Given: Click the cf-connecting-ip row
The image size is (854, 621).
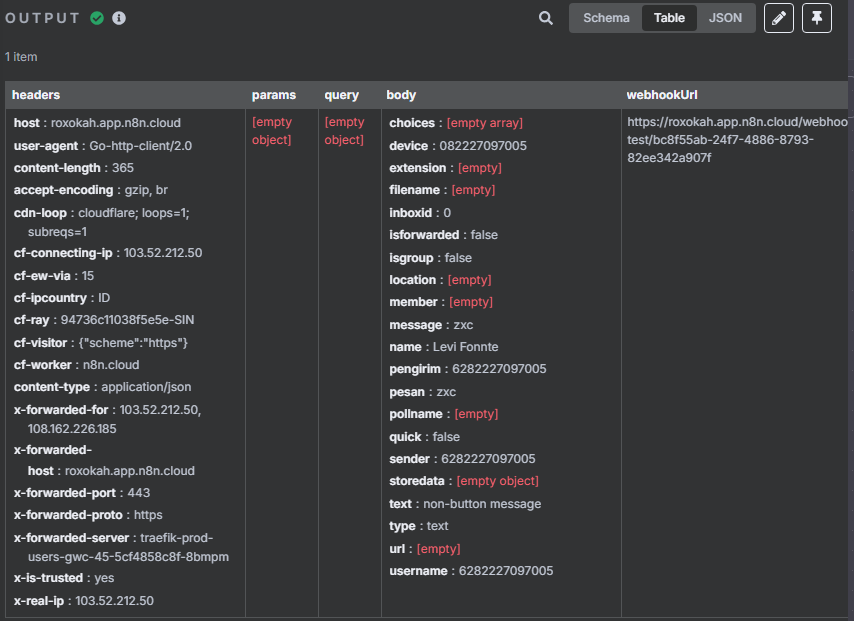Looking at the screenshot, I should click(x=108, y=253).
